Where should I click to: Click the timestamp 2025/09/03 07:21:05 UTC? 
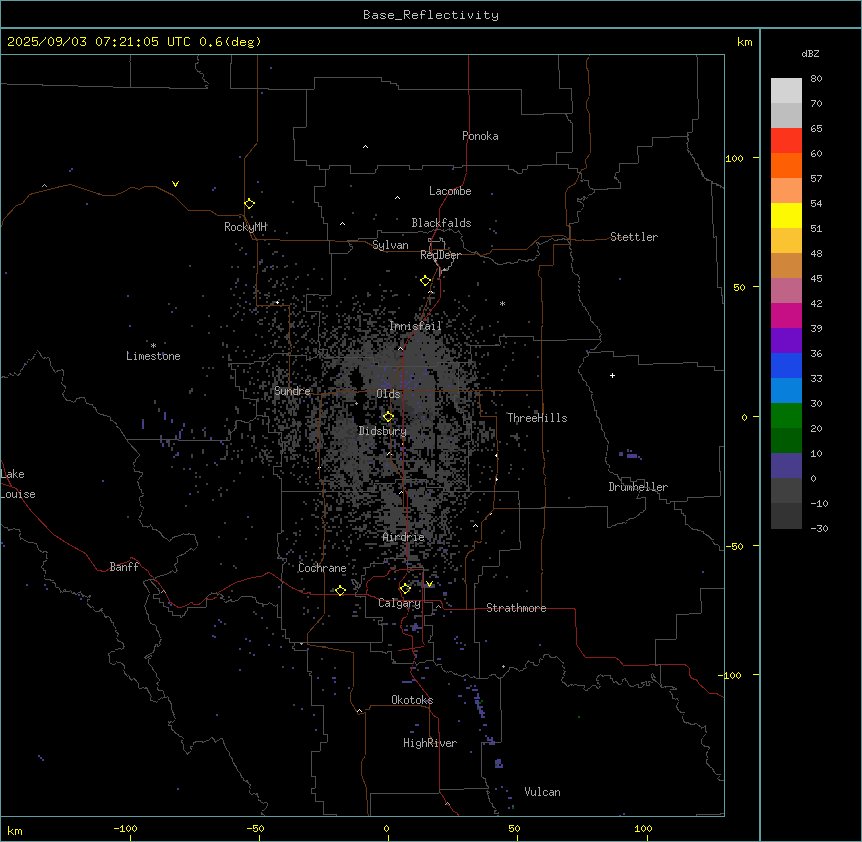point(99,42)
